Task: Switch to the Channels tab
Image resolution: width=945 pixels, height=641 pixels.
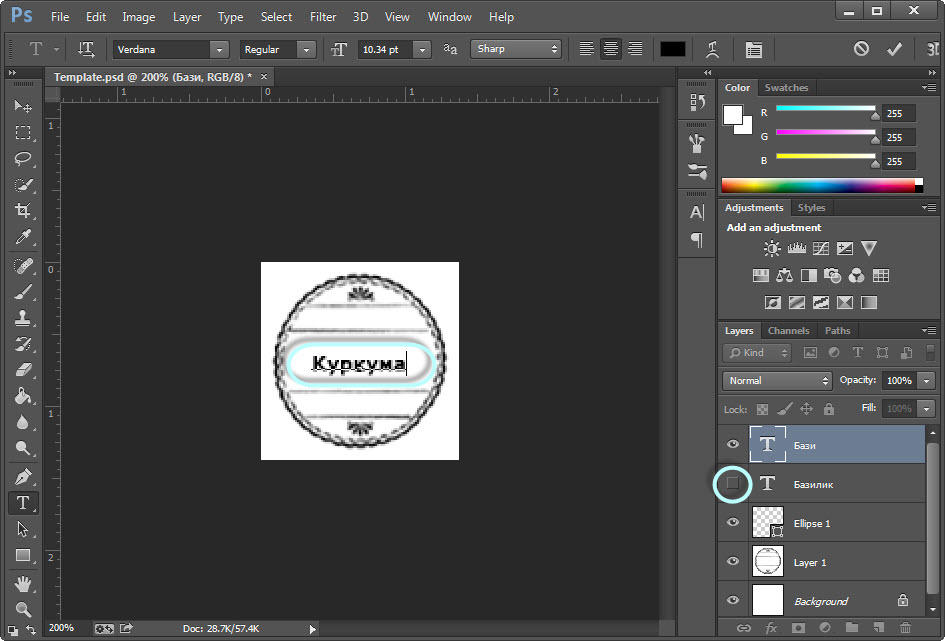Action: (x=789, y=330)
